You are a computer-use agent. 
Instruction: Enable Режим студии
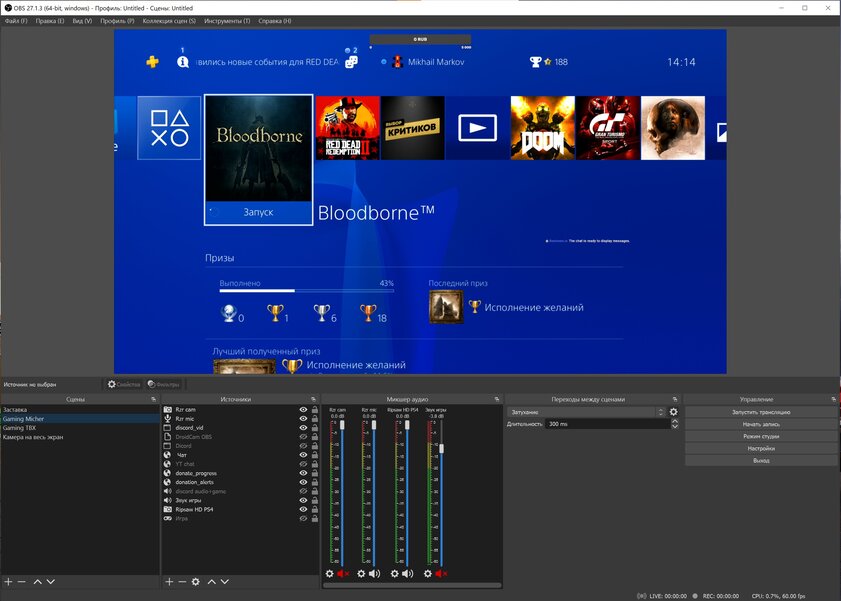(x=761, y=436)
